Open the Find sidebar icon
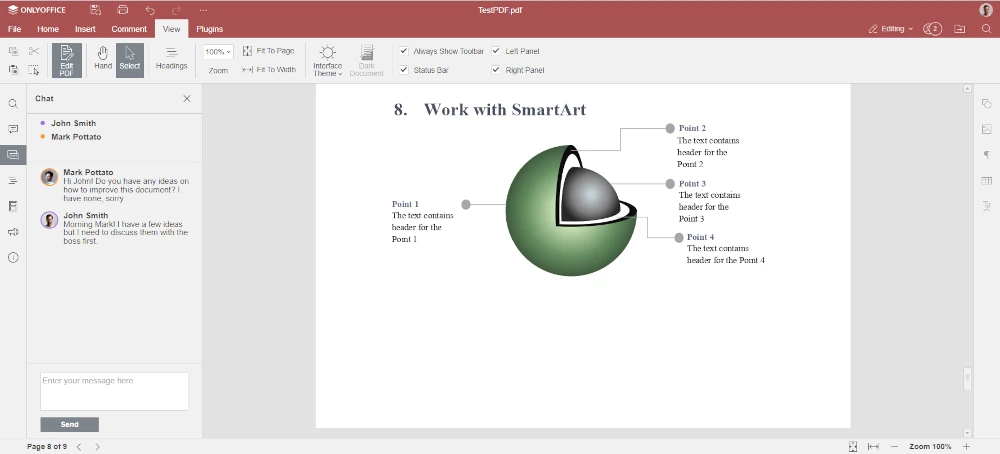 click(x=13, y=103)
